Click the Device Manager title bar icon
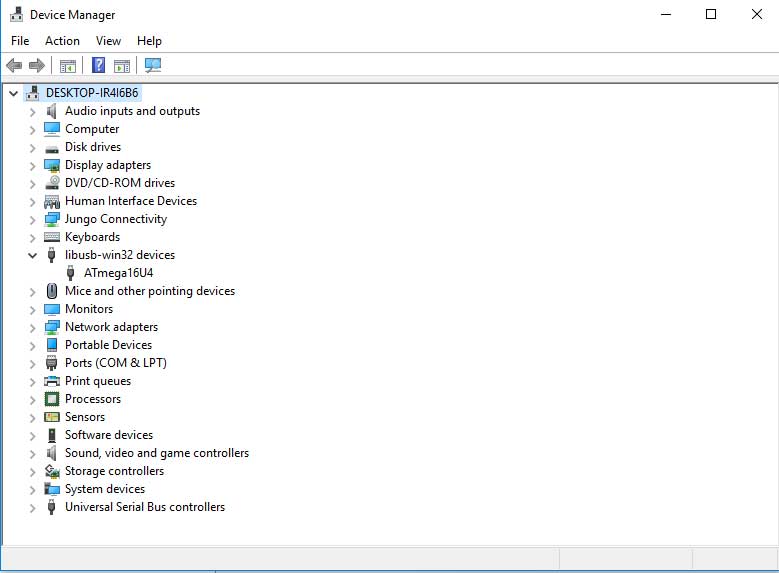Image resolution: width=779 pixels, height=573 pixels. click(16, 14)
